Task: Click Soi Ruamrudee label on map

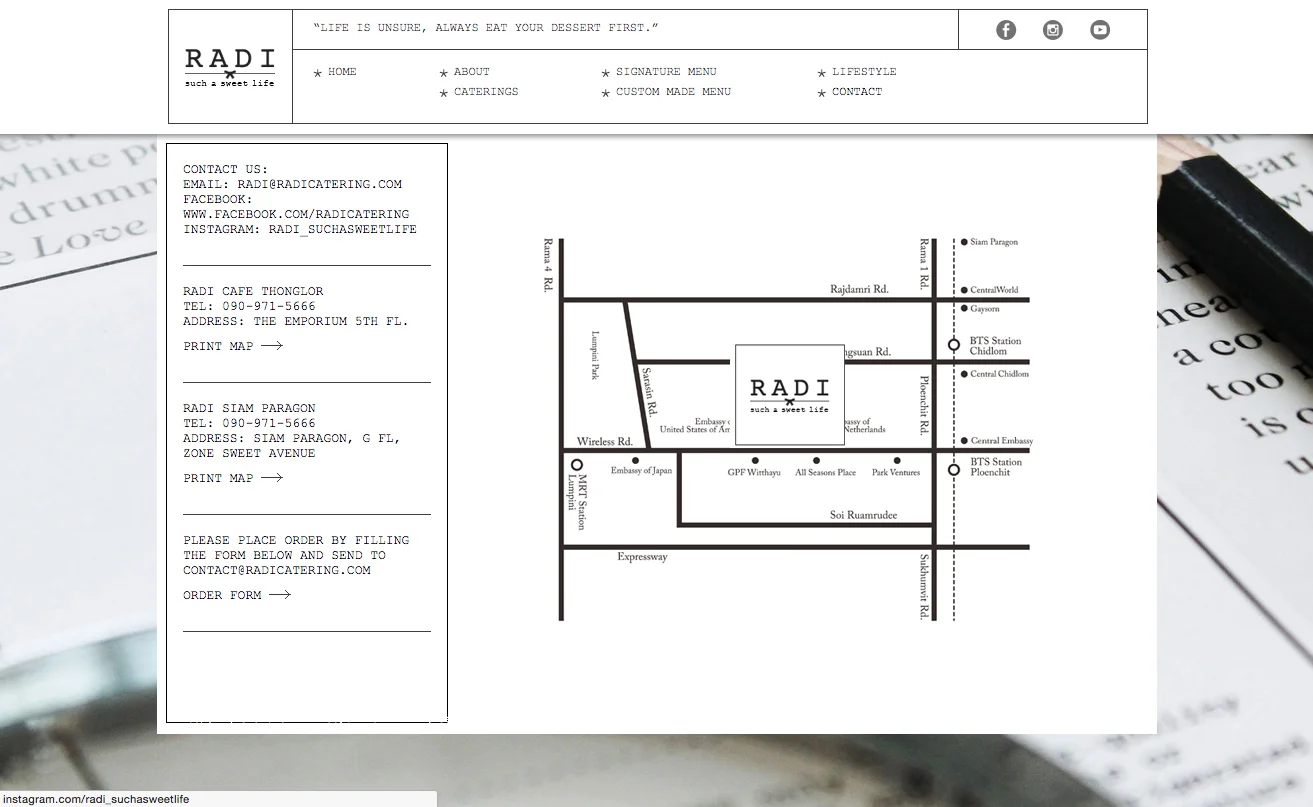Action: tap(864, 515)
